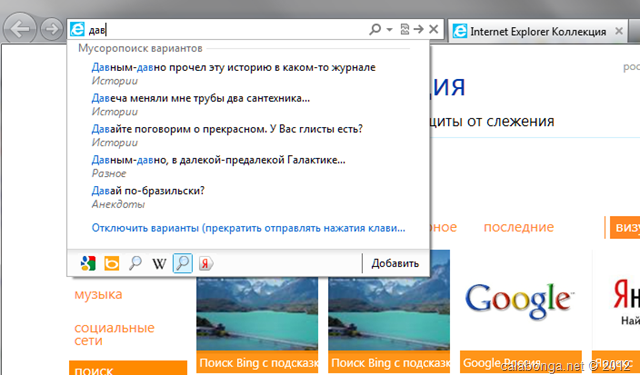The height and width of the screenshot is (375, 640).
Task: Open the музыка category link
Action: click(98, 294)
